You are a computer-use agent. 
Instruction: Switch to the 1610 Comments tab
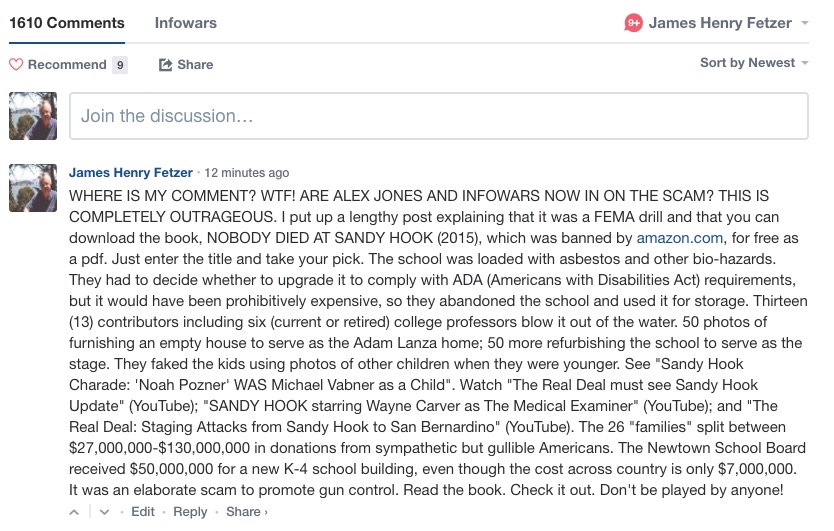(67, 22)
